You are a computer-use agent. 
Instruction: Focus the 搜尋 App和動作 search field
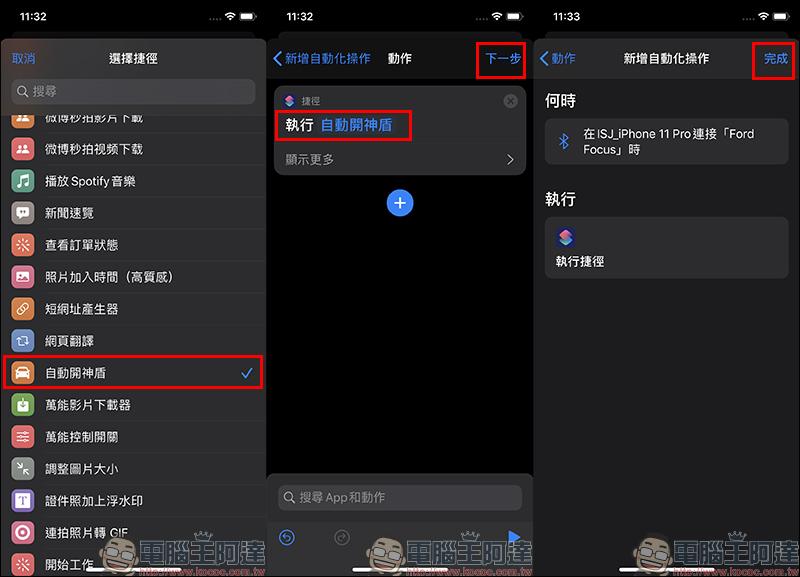(400, 497)
